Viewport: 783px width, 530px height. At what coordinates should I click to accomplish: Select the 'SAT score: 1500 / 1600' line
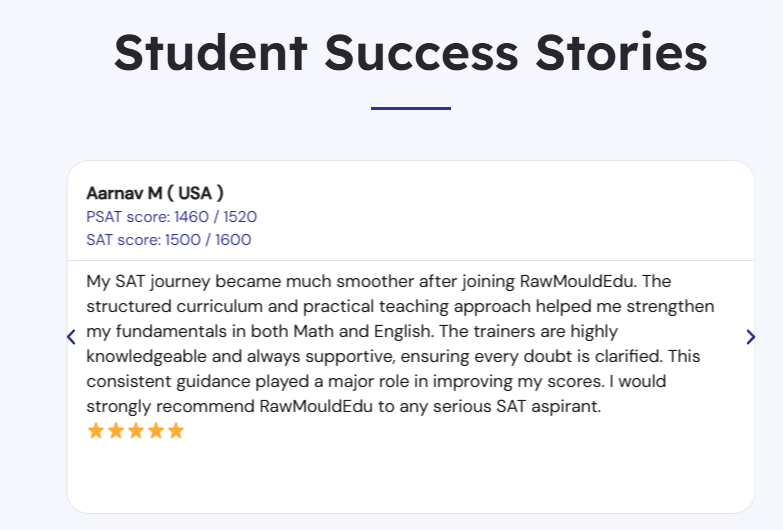[x=169, y=240]
